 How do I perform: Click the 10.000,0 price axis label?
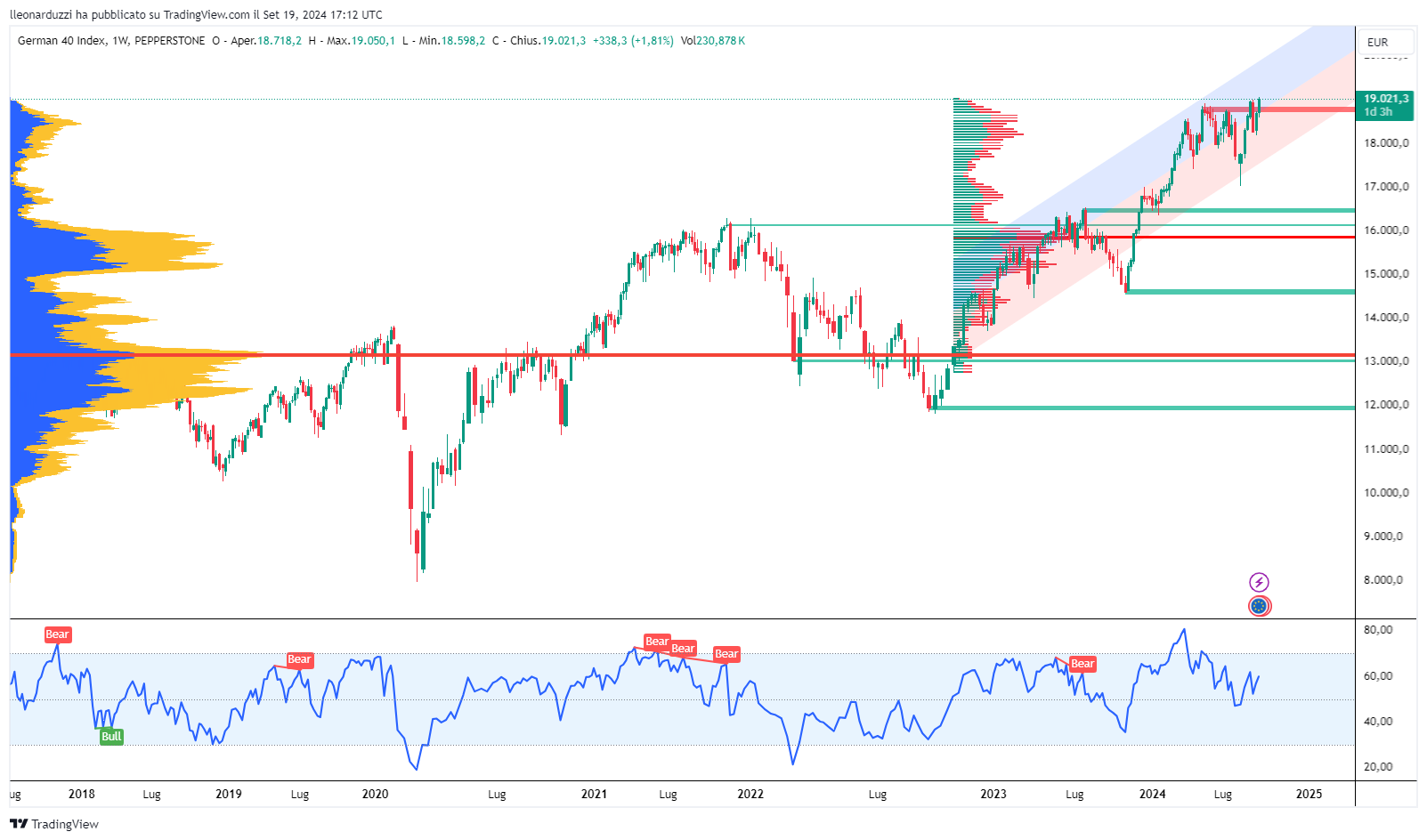click(1387, 493)
